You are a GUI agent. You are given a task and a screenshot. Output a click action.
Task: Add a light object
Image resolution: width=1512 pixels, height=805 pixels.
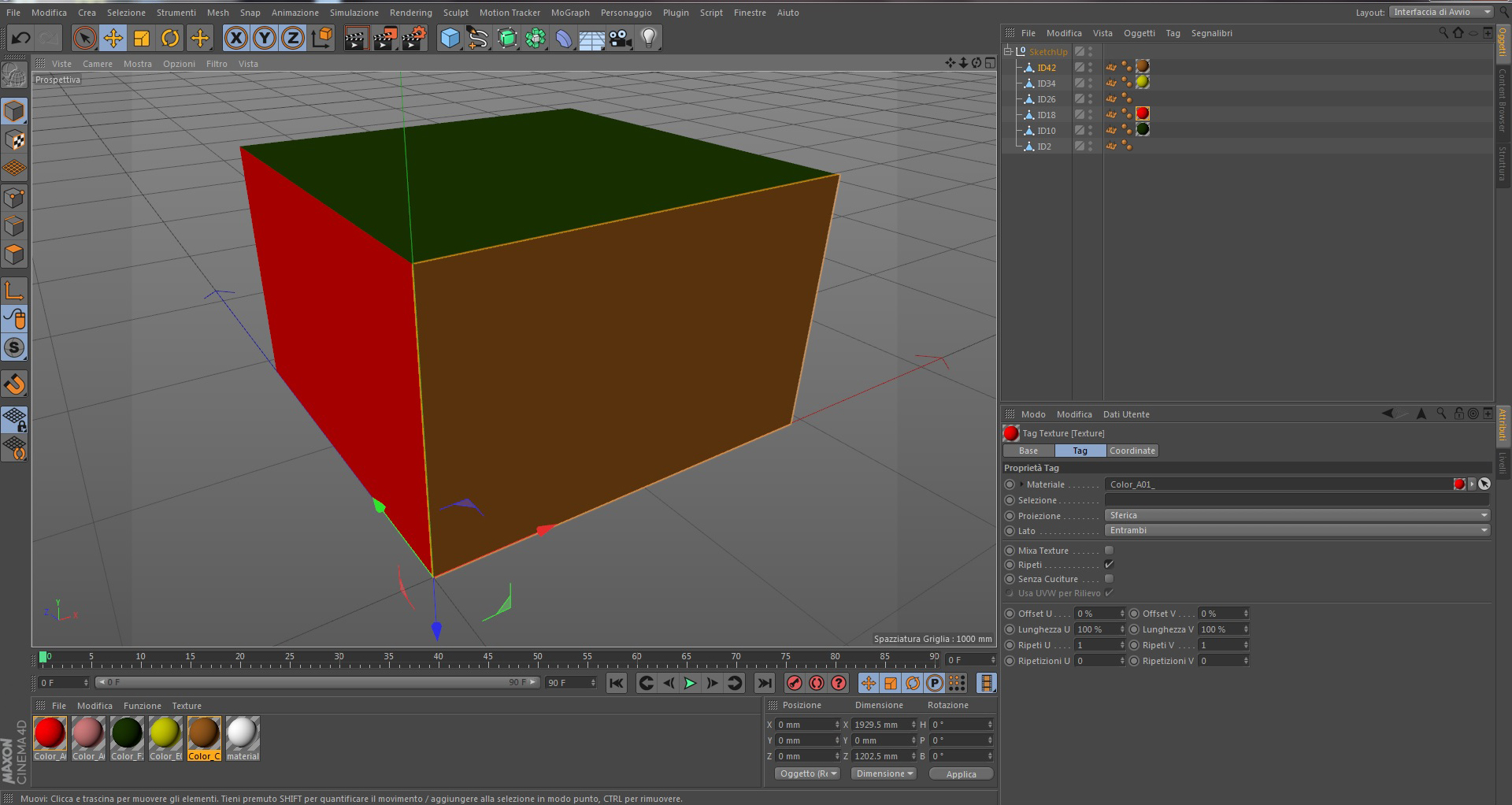[x=649, y=38]
